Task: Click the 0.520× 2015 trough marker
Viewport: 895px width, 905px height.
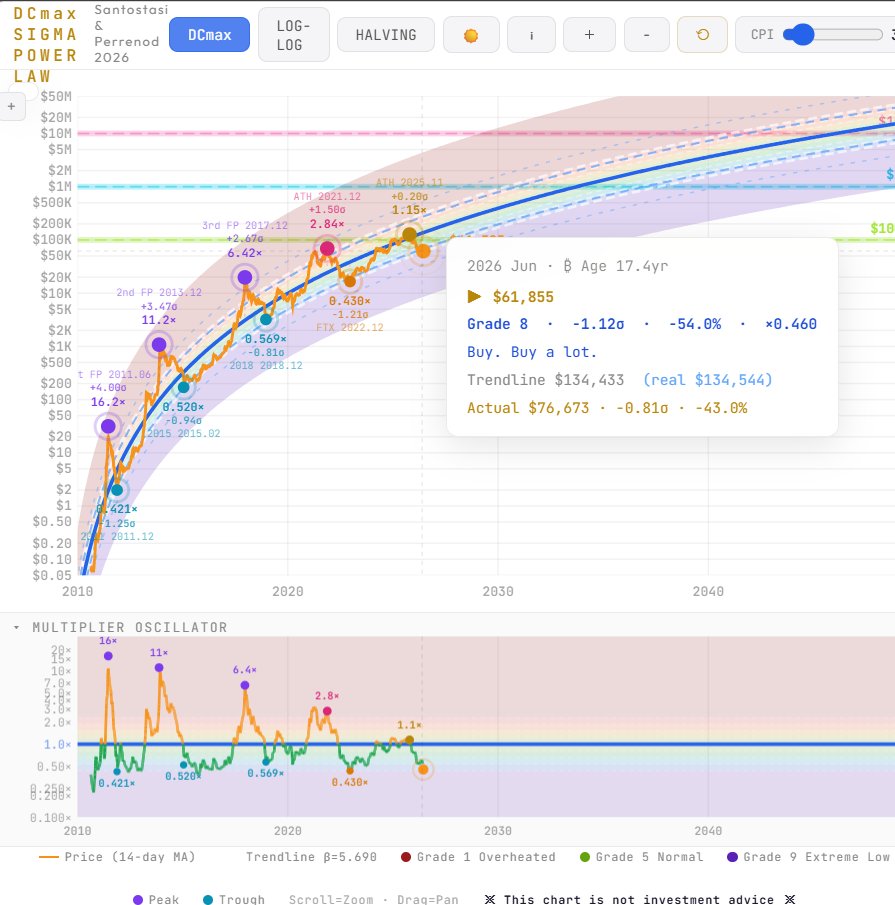Action: 184,387
